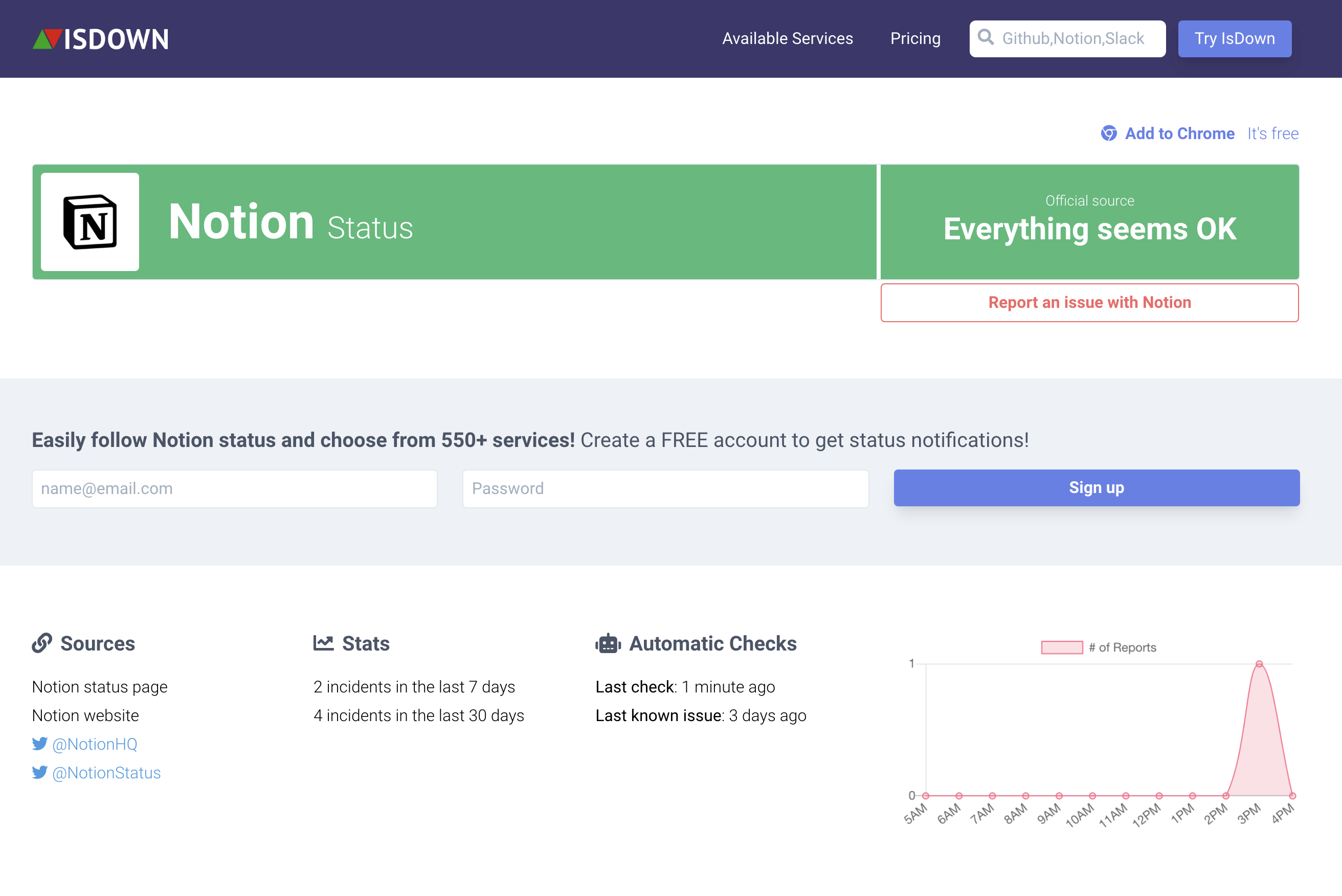The width and height of the screenshot is (1342, 896).
Task: Click the 3PM peak point on the chart
Action: [x=1259, y=664]
